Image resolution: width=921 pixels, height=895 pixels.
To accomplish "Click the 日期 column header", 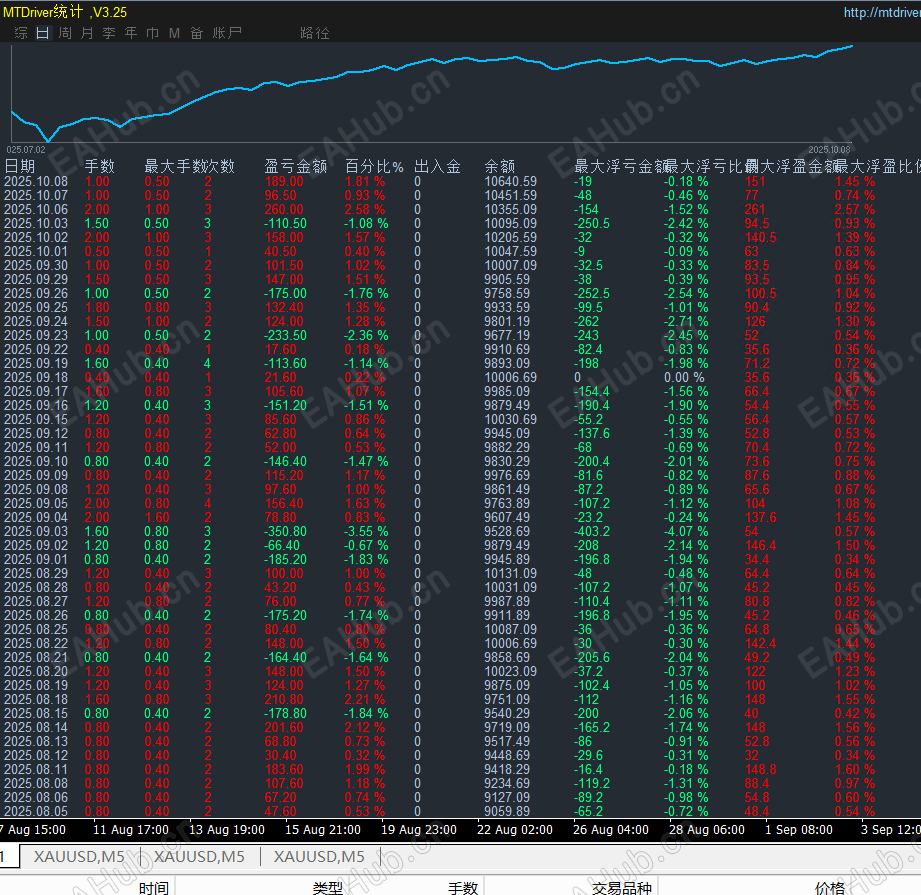I will pos(20,166).
